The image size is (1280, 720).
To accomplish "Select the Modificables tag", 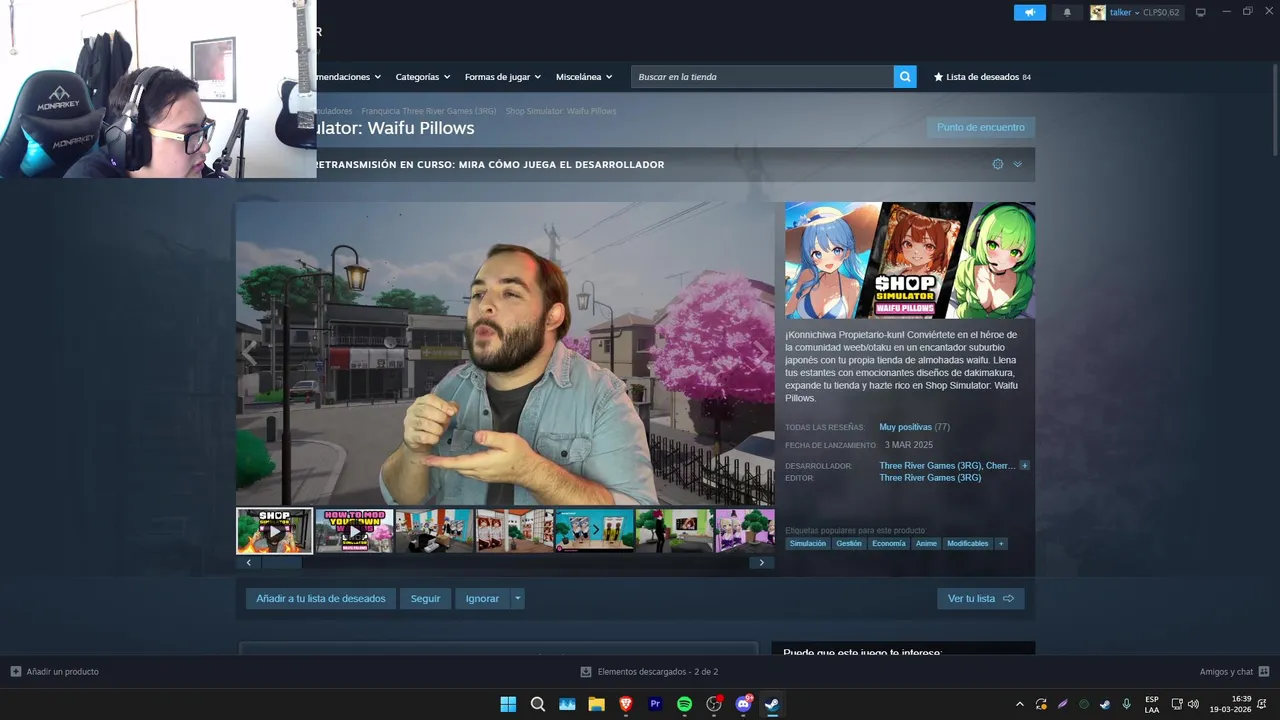I will click(967, 544).
